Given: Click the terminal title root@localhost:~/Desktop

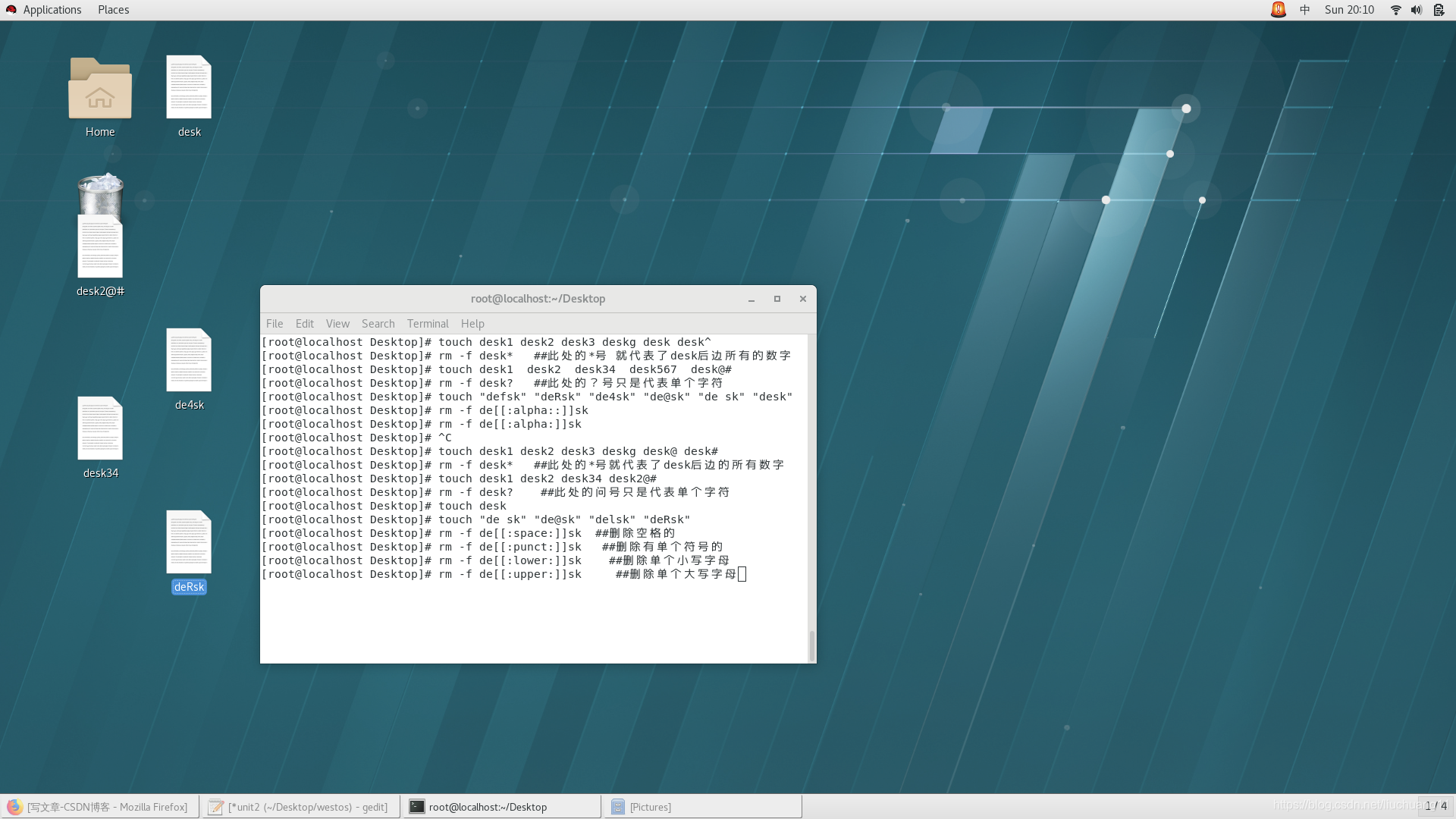Looking at the screenshot, I should [538, 299].
